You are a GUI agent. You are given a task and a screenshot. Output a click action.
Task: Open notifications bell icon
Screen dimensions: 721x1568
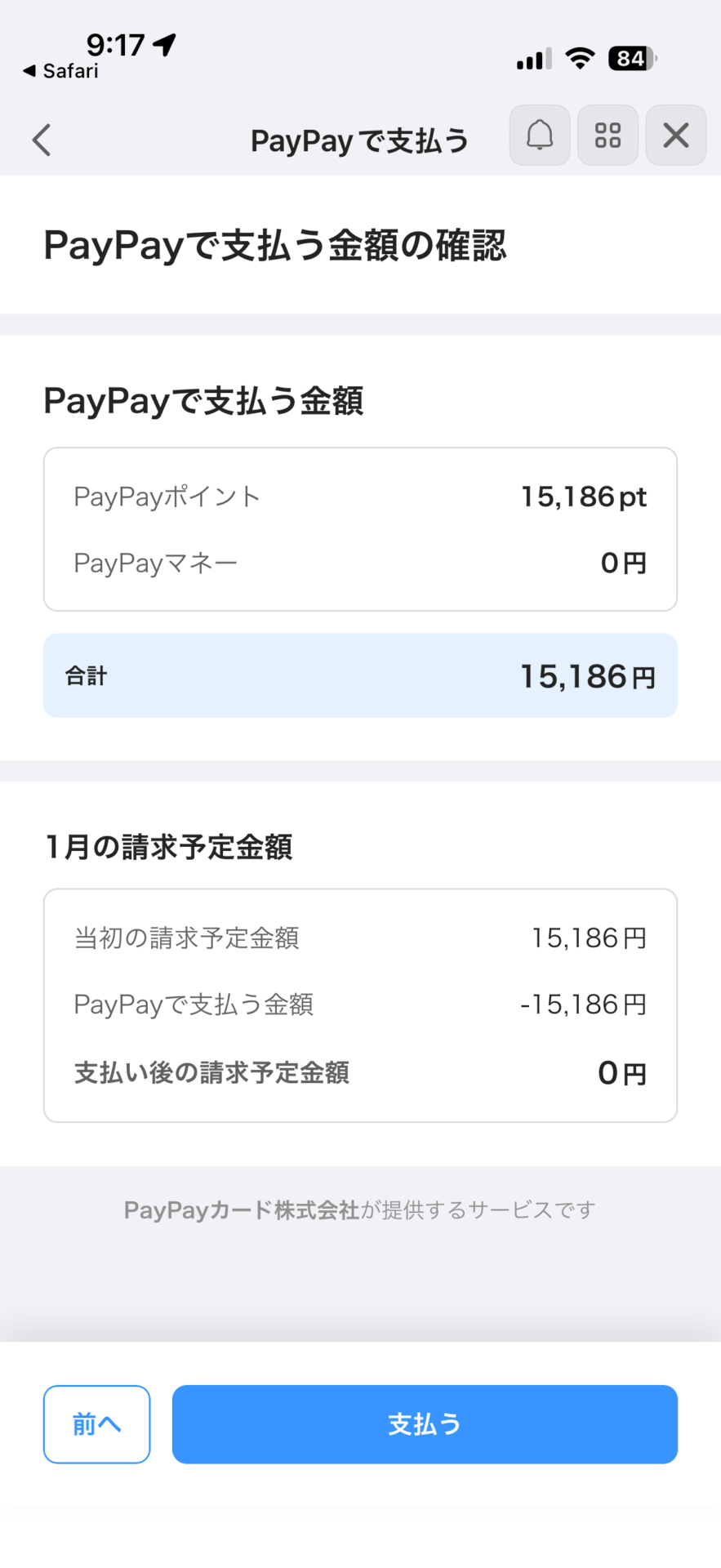(x=539, y=136)
